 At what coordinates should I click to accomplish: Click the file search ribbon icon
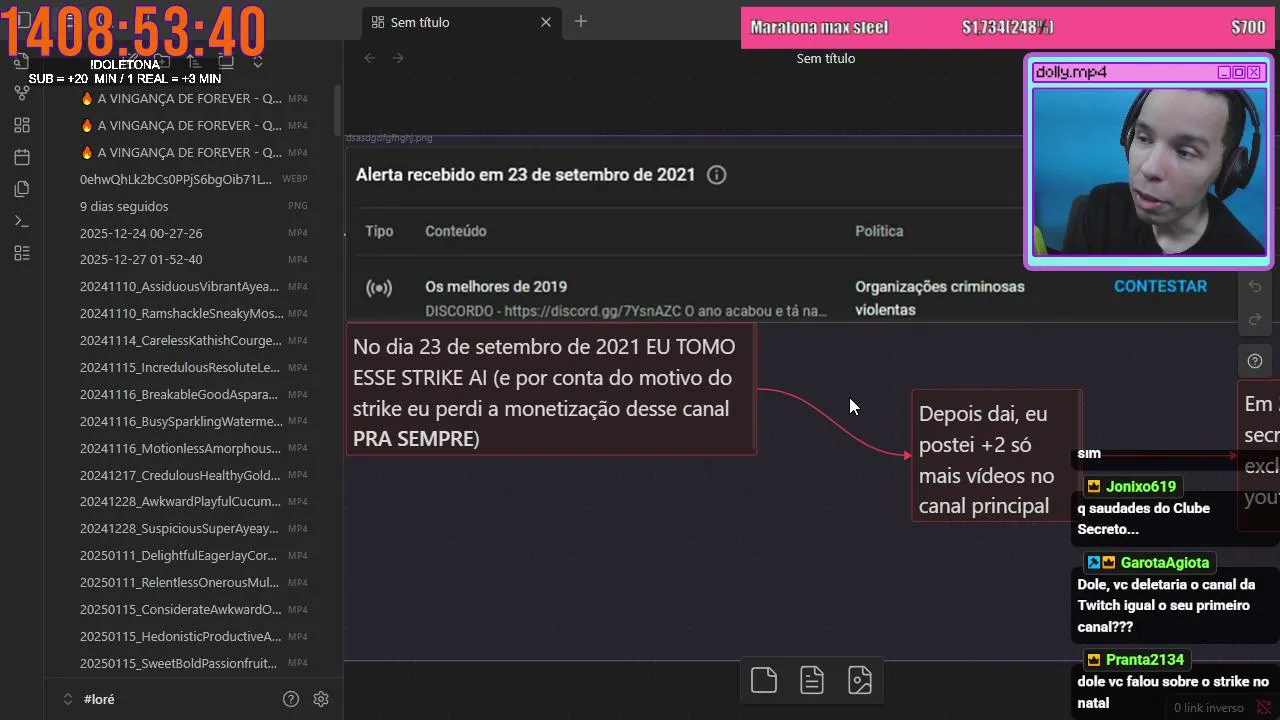point(22,62)
